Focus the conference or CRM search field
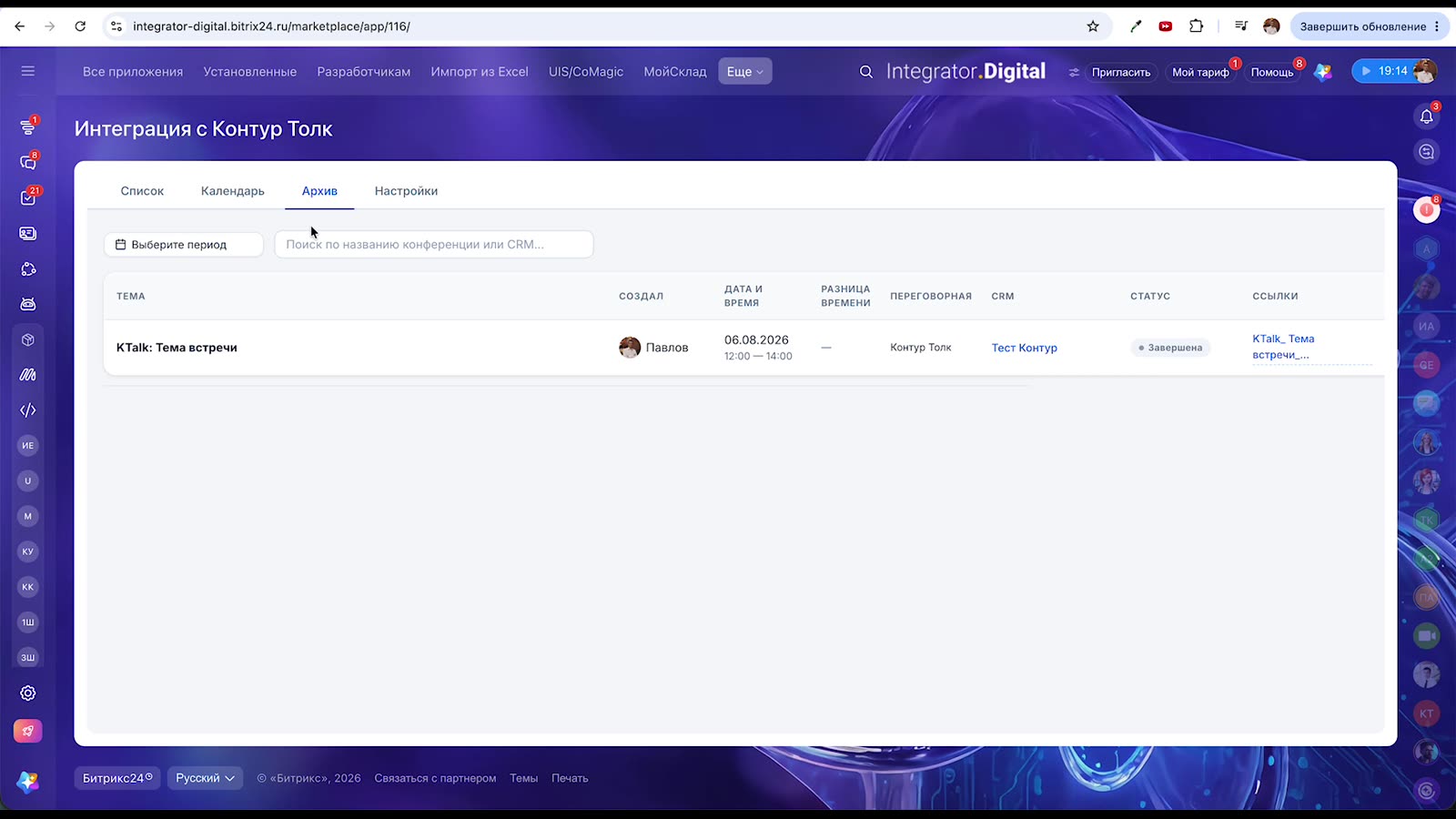The width and height of the screenshot is (1456, 819). [434, 245]
